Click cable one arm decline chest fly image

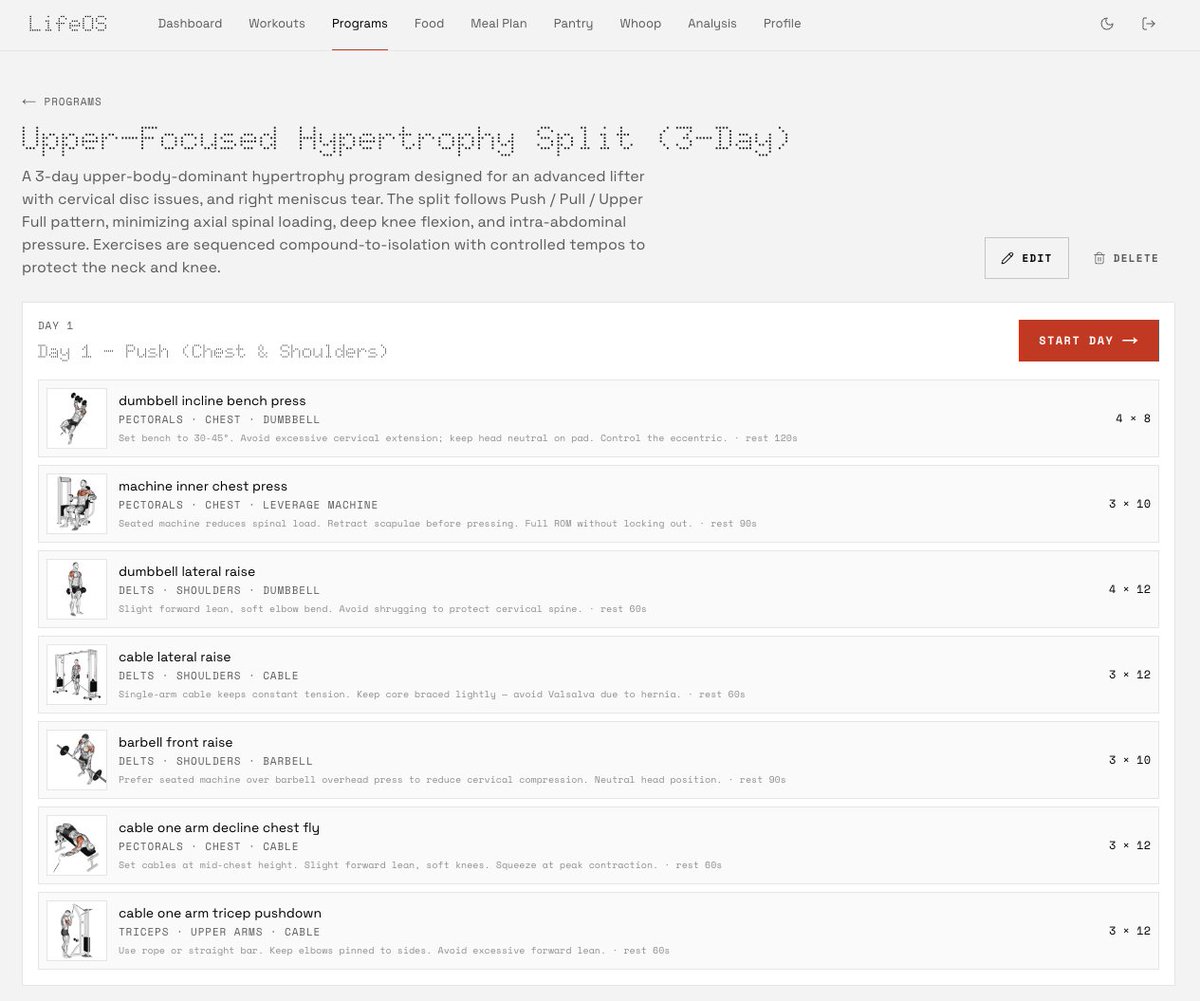tap(76, 846)
